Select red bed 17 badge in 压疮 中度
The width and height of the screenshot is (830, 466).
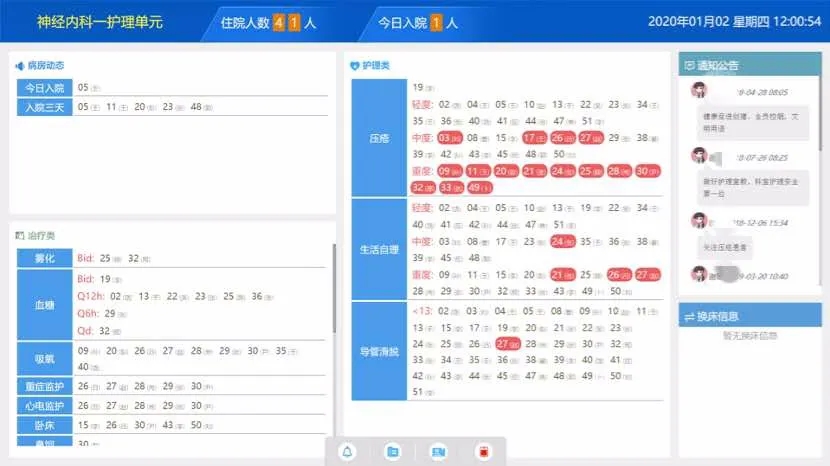535,138
